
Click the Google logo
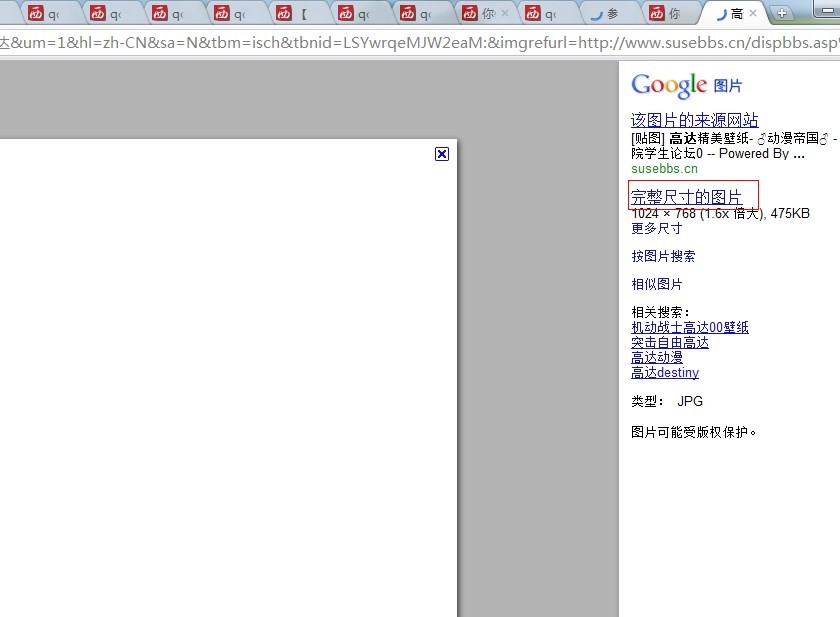click(x=669, y=86)
